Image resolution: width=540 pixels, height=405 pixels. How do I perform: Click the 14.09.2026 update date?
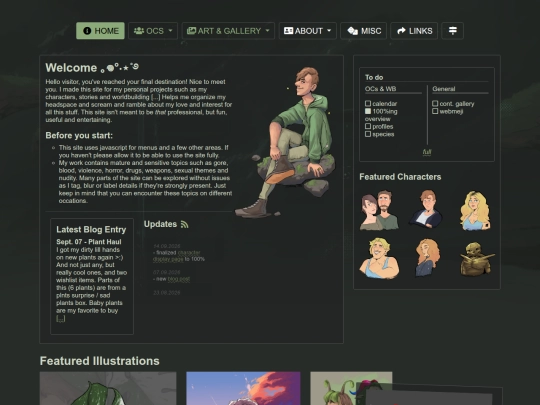click(x=167, y=246)
